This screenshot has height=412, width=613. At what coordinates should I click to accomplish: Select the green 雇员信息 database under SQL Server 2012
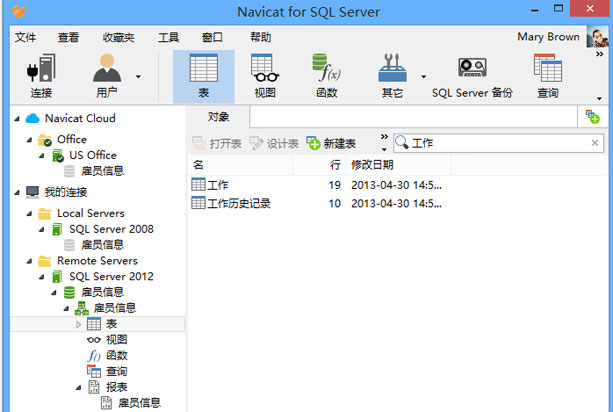(102, 292)
